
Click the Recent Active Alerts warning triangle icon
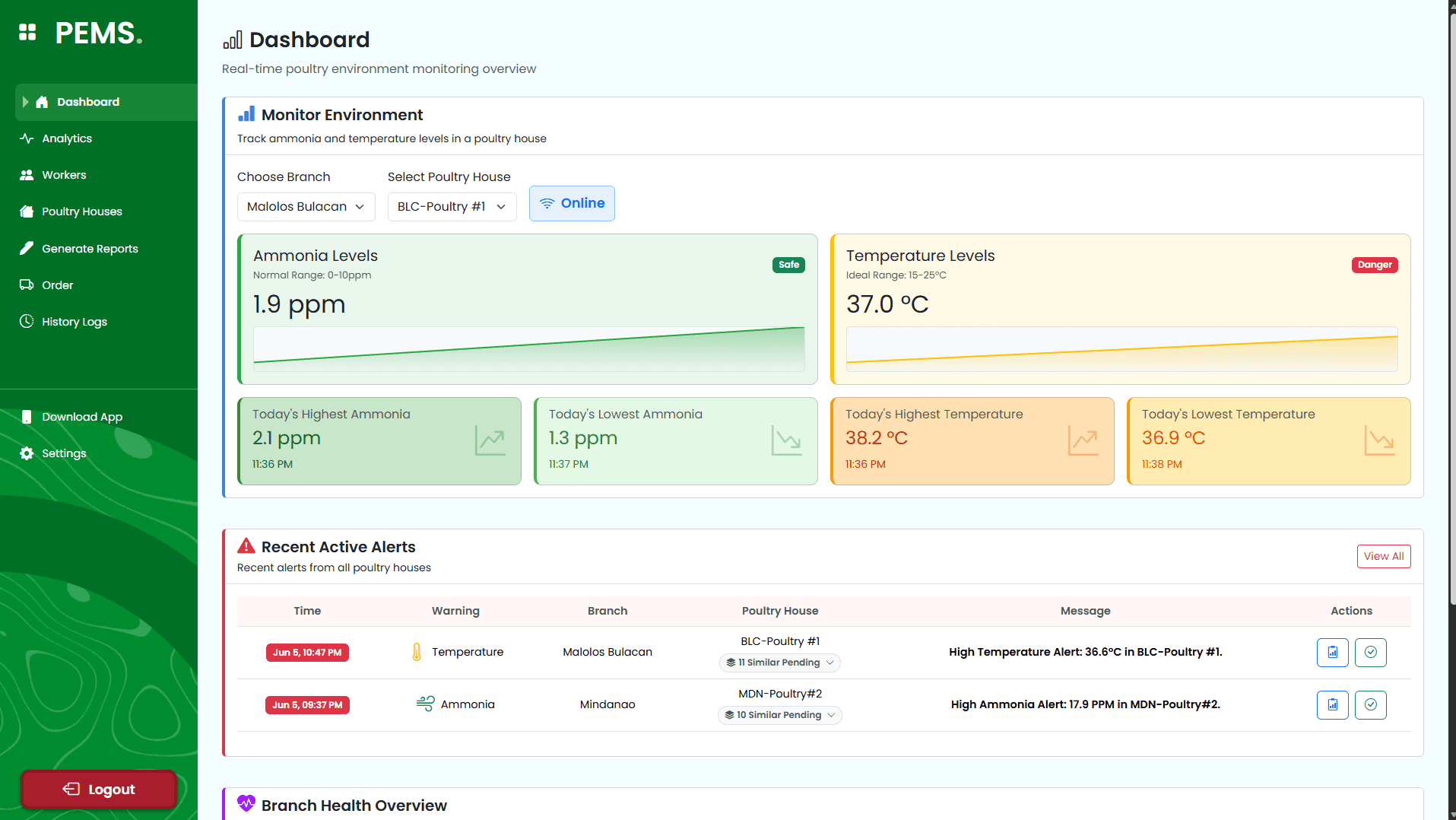coord(246,545)
